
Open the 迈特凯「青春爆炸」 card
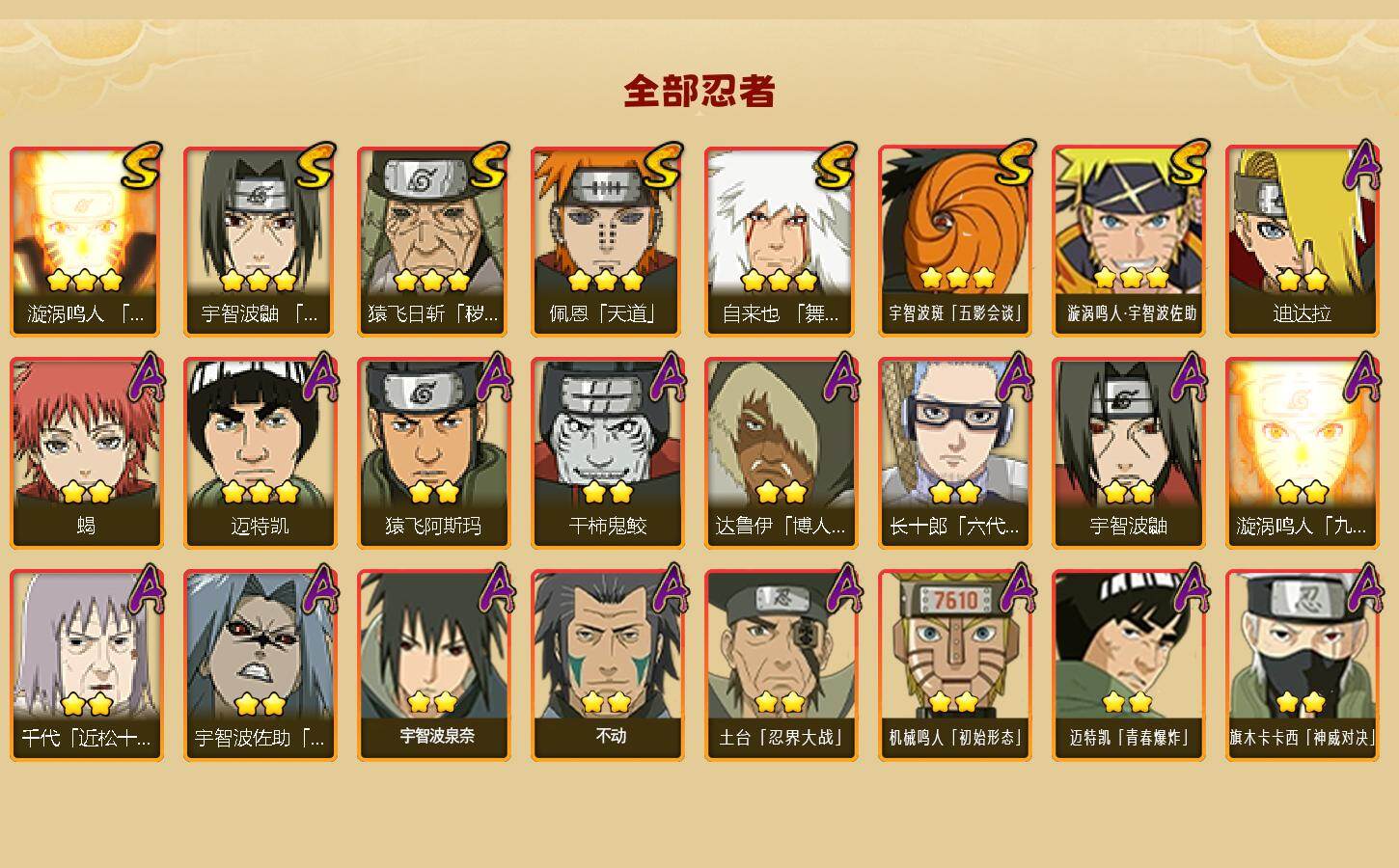pos(1128,665)
